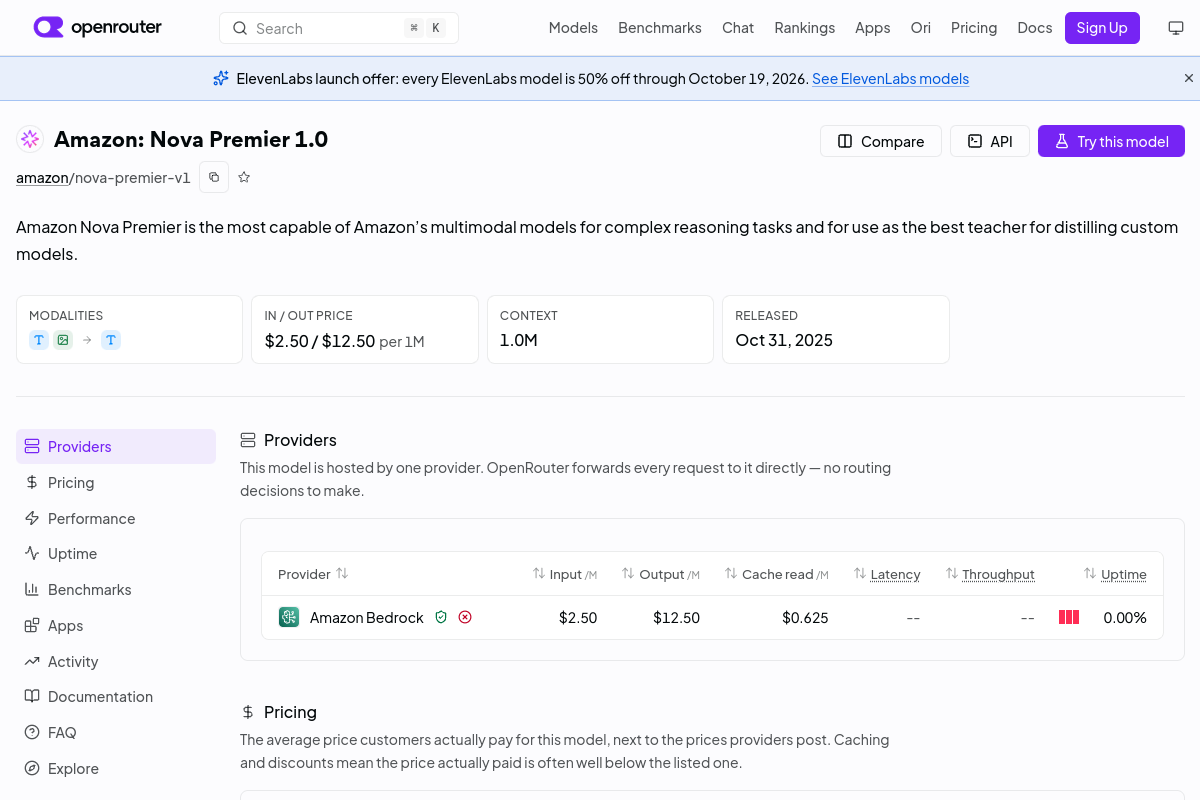Click the Amazon Bedrock provider name
Image resolution: width=1200 pixels, height=800 pixels.
click(367, 617)
